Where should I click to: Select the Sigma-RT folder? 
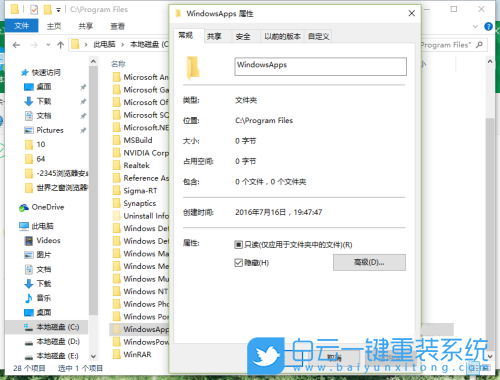(140, 191)
